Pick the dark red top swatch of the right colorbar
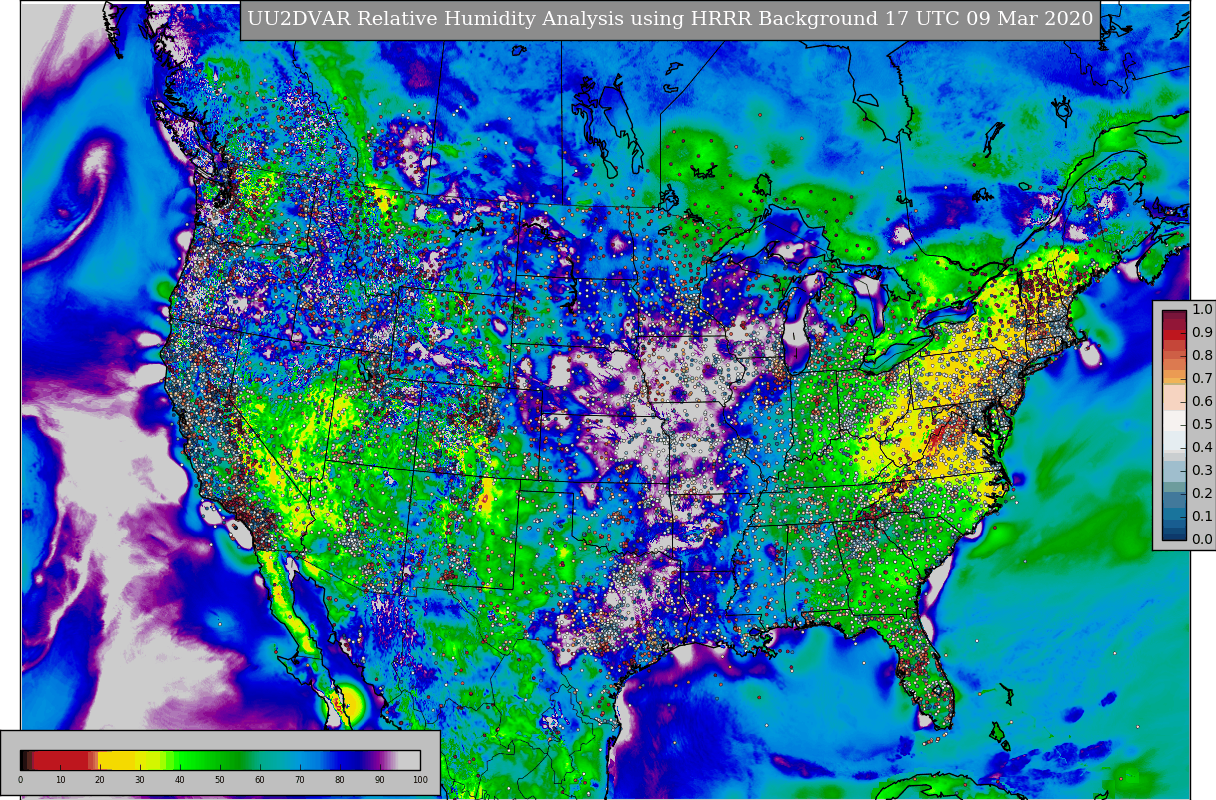The image size is (1216, 800). point(1174,315)
